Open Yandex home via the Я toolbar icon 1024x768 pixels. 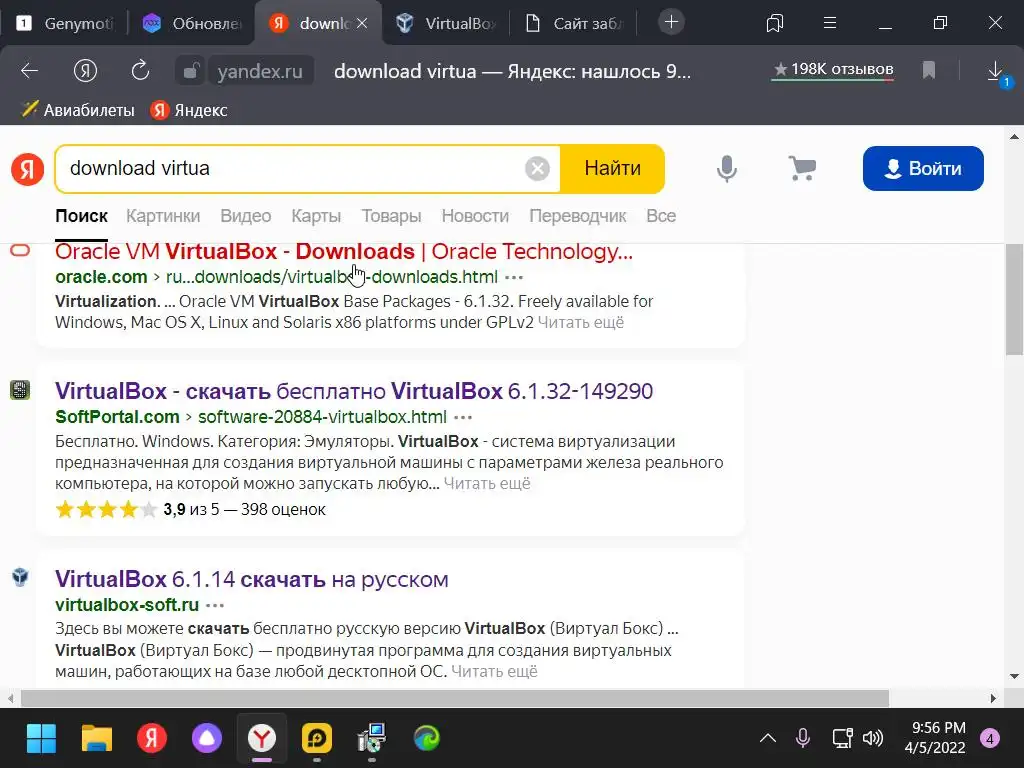(x=85, y=71)
